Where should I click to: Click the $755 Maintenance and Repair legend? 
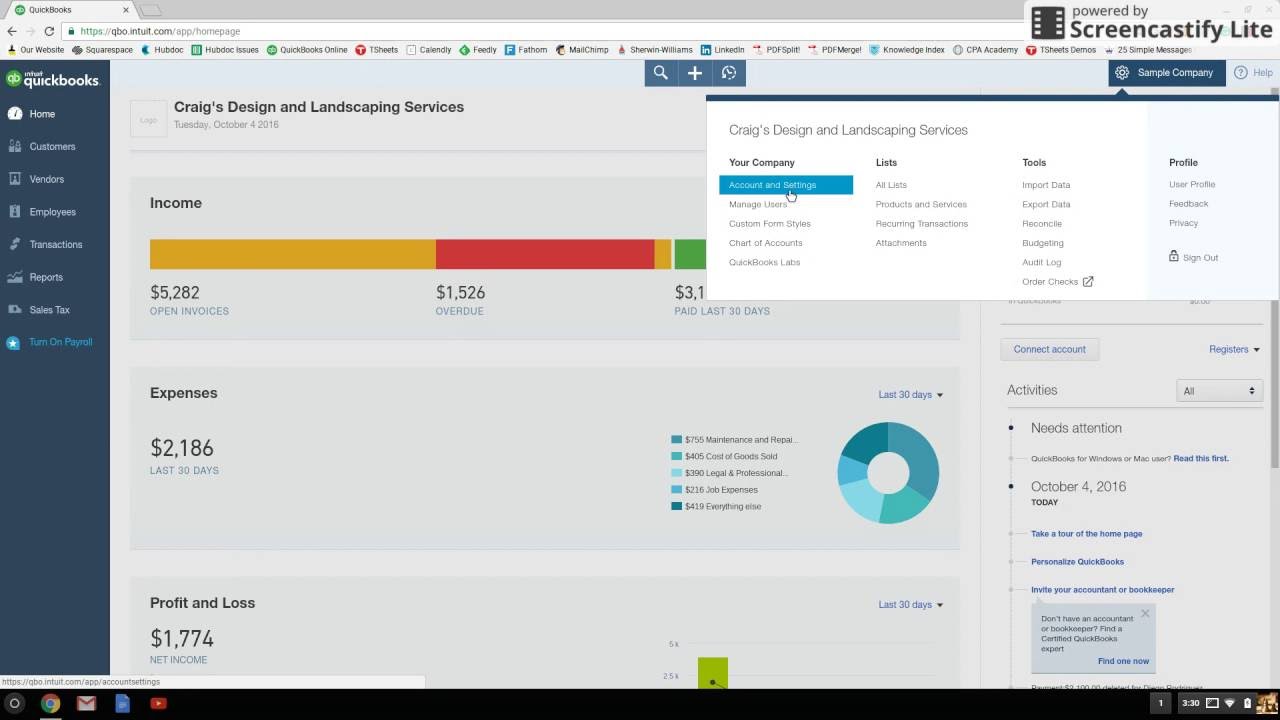pos(735,440)
